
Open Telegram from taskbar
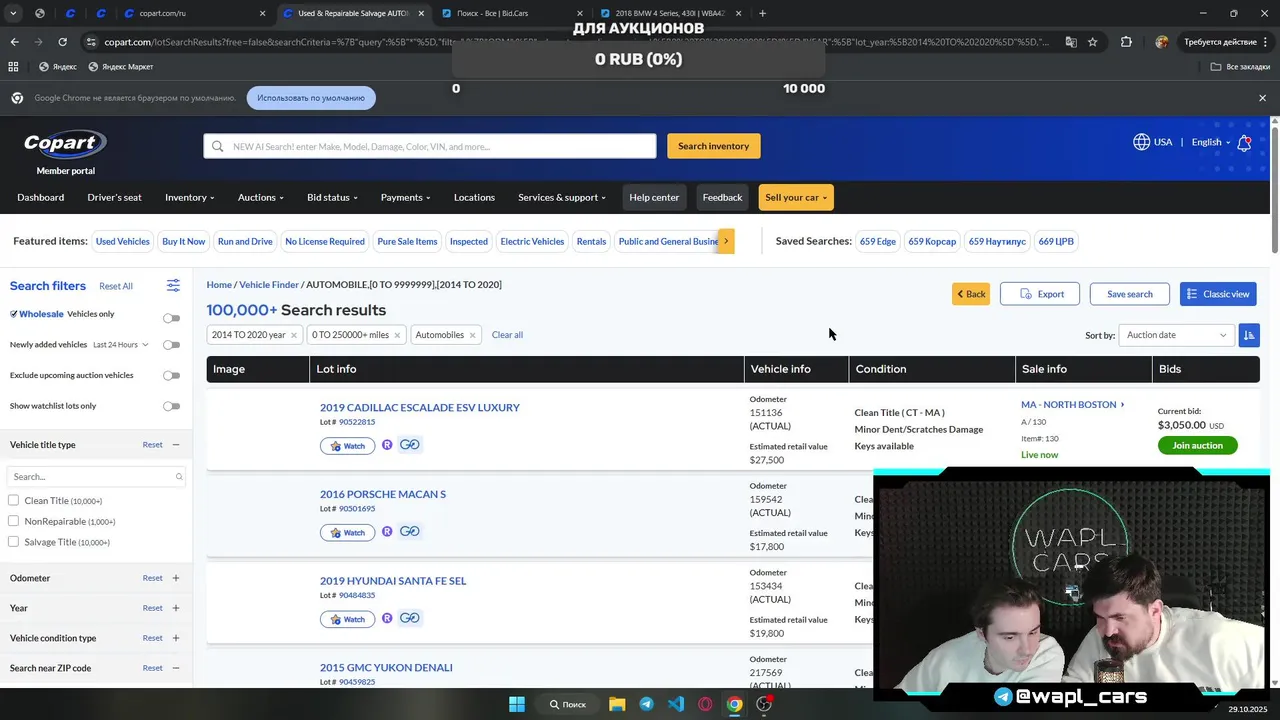pos(646,704)
